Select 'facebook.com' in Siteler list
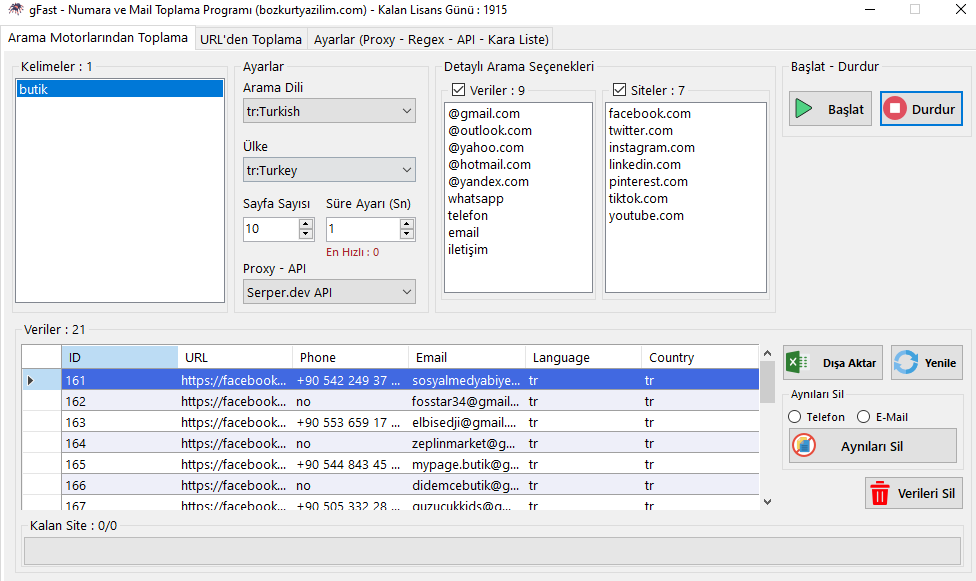This screenshot has height=581, width=976. (649, 113)
